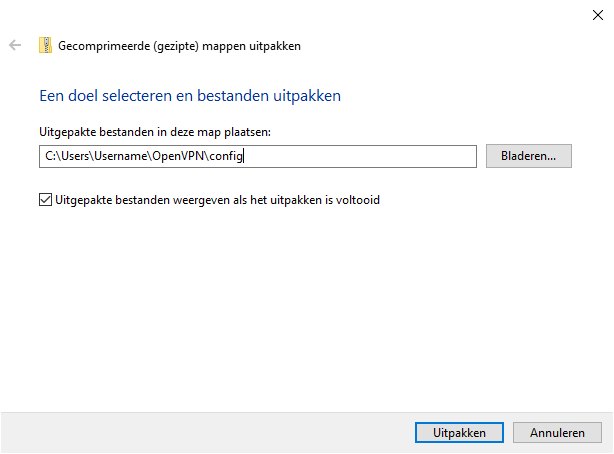
Task: Click the zipped folder icon in title
Action: coord(45,45)
